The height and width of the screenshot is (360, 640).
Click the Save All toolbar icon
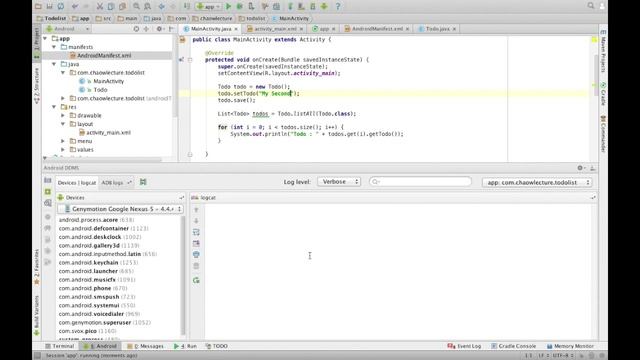pyautogui.click(x=49, y=7)
